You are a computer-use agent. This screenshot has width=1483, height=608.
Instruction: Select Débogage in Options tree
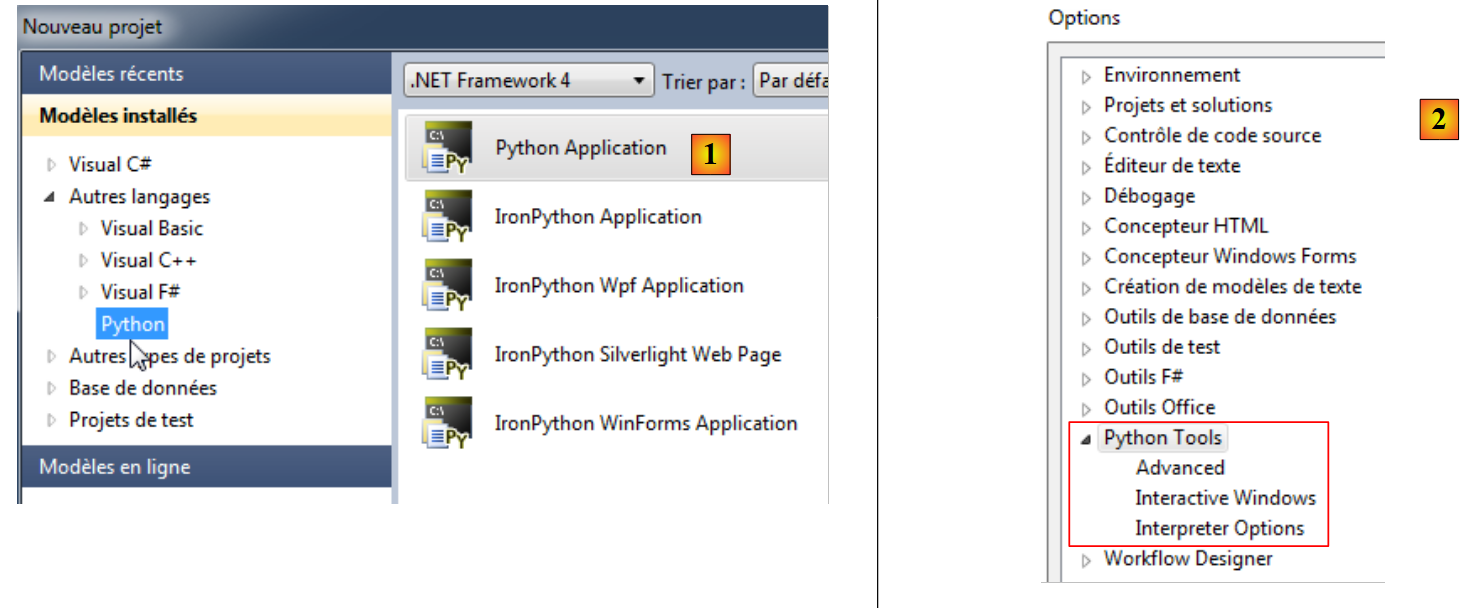pos(1149,196)
